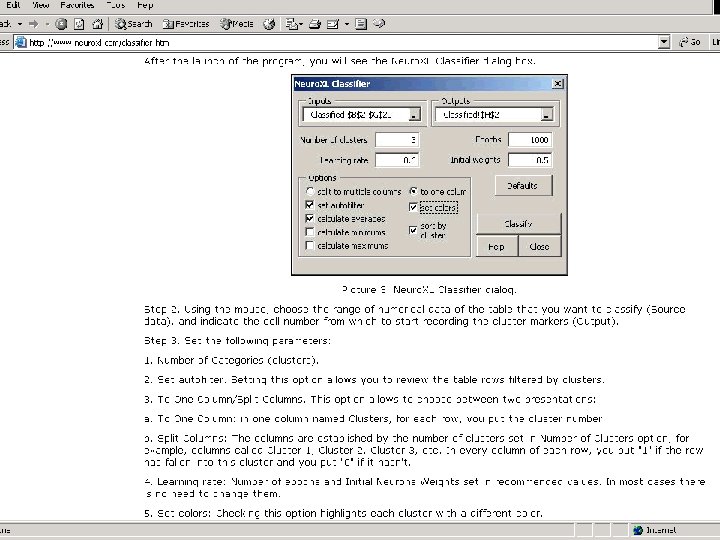720x540 pixels.
Task: Click "Step 3. Set the following parameters" text
Action: point(237,341)
